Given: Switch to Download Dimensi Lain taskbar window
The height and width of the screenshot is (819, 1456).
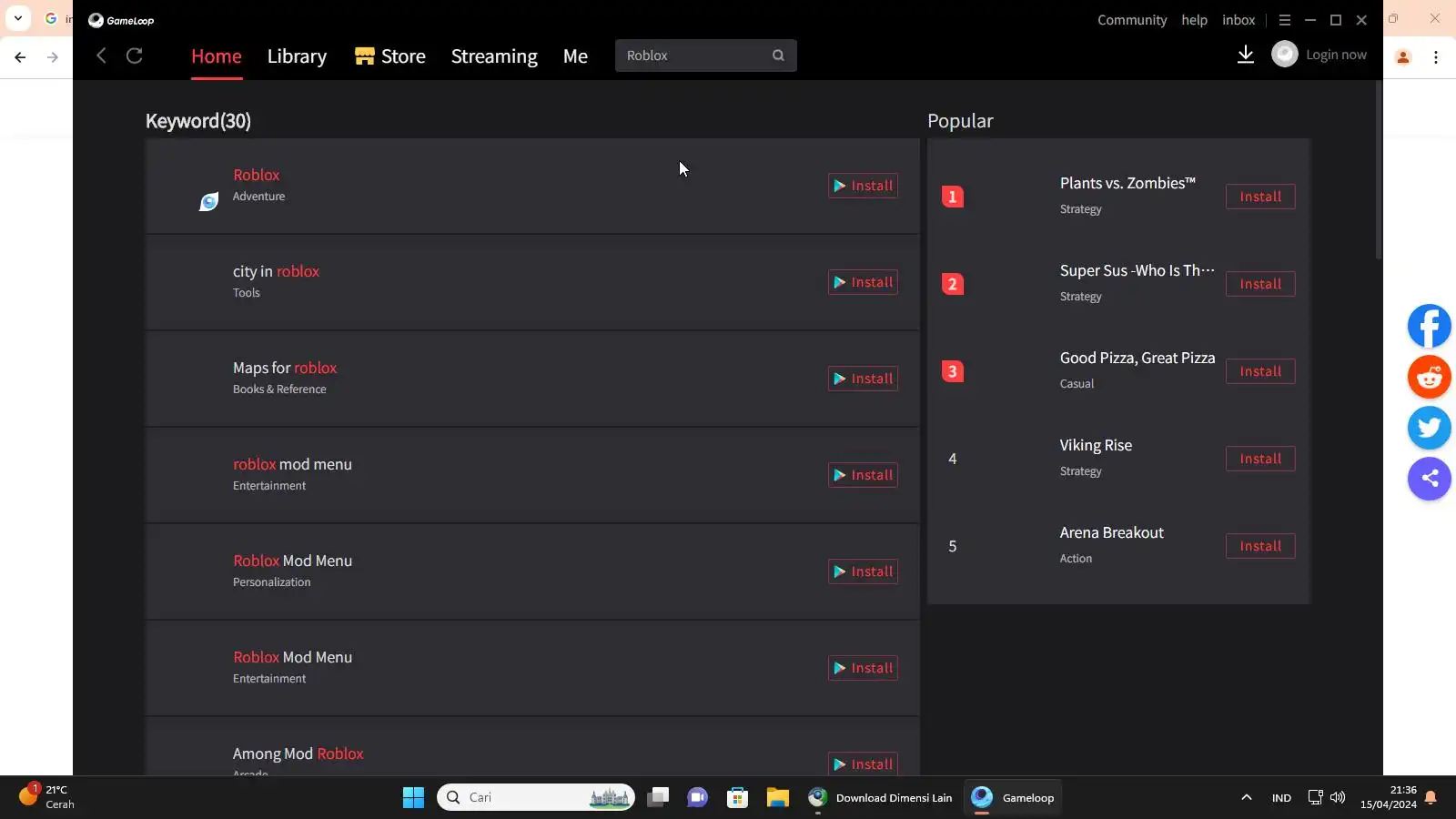Looking at the screenshot, I should tap(880, 798).
